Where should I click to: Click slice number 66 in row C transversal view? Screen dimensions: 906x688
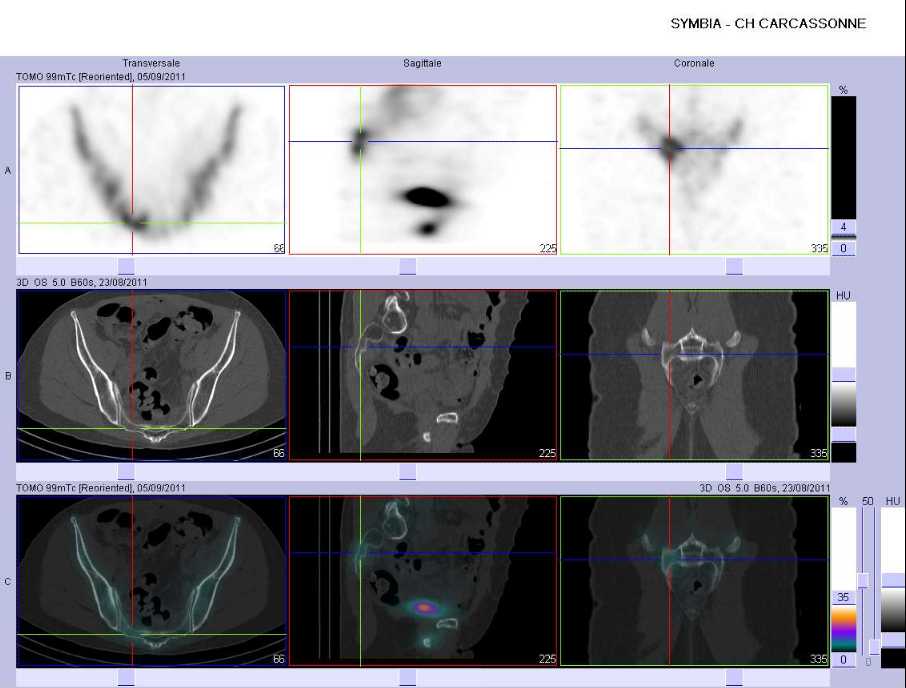click(279, 659)
